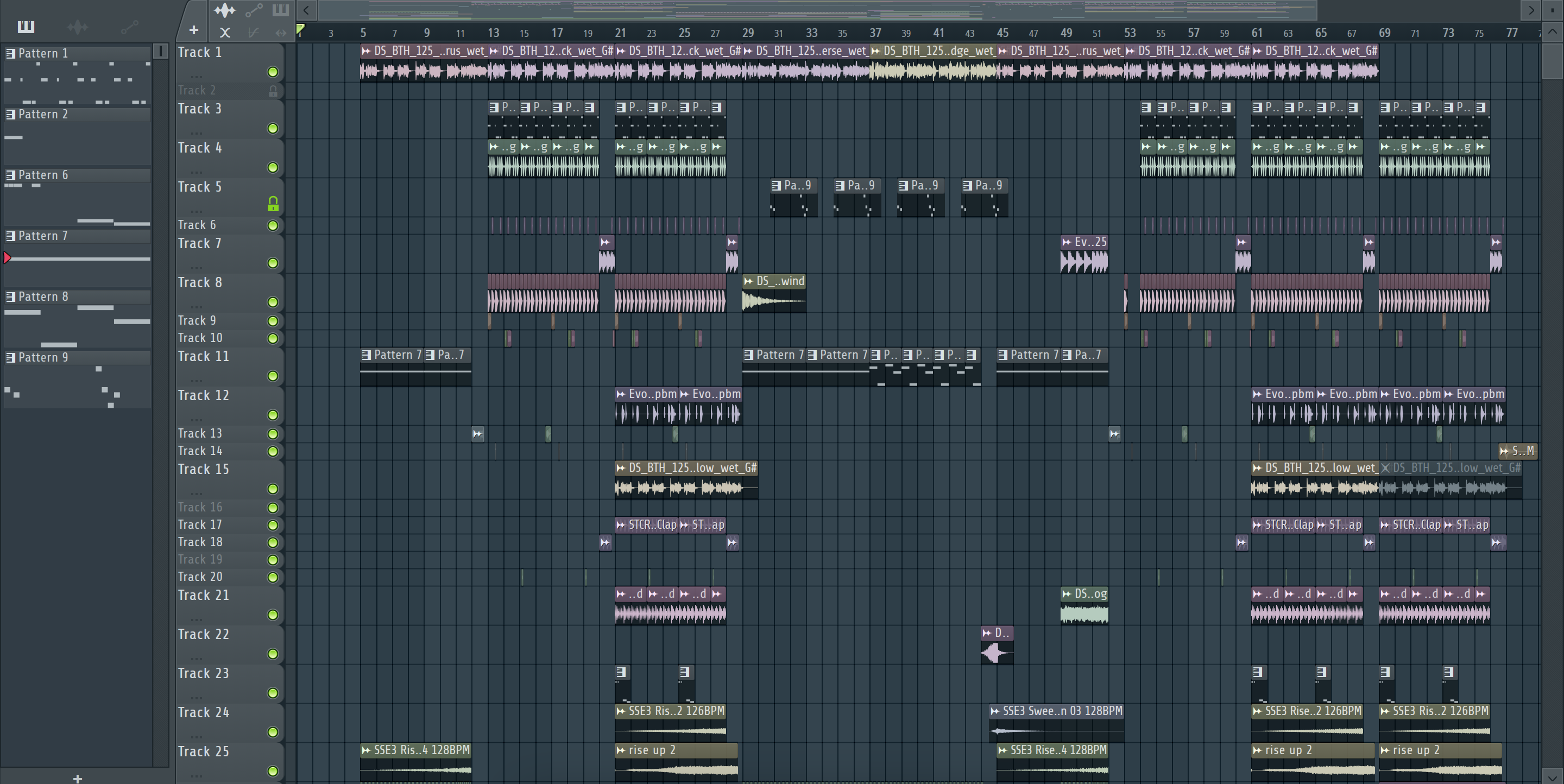Viewport: 1564px width, 784px height.
Task: Open the SSE3 Swee..n 03 128BPM clip menu
Action: point(995,711)
